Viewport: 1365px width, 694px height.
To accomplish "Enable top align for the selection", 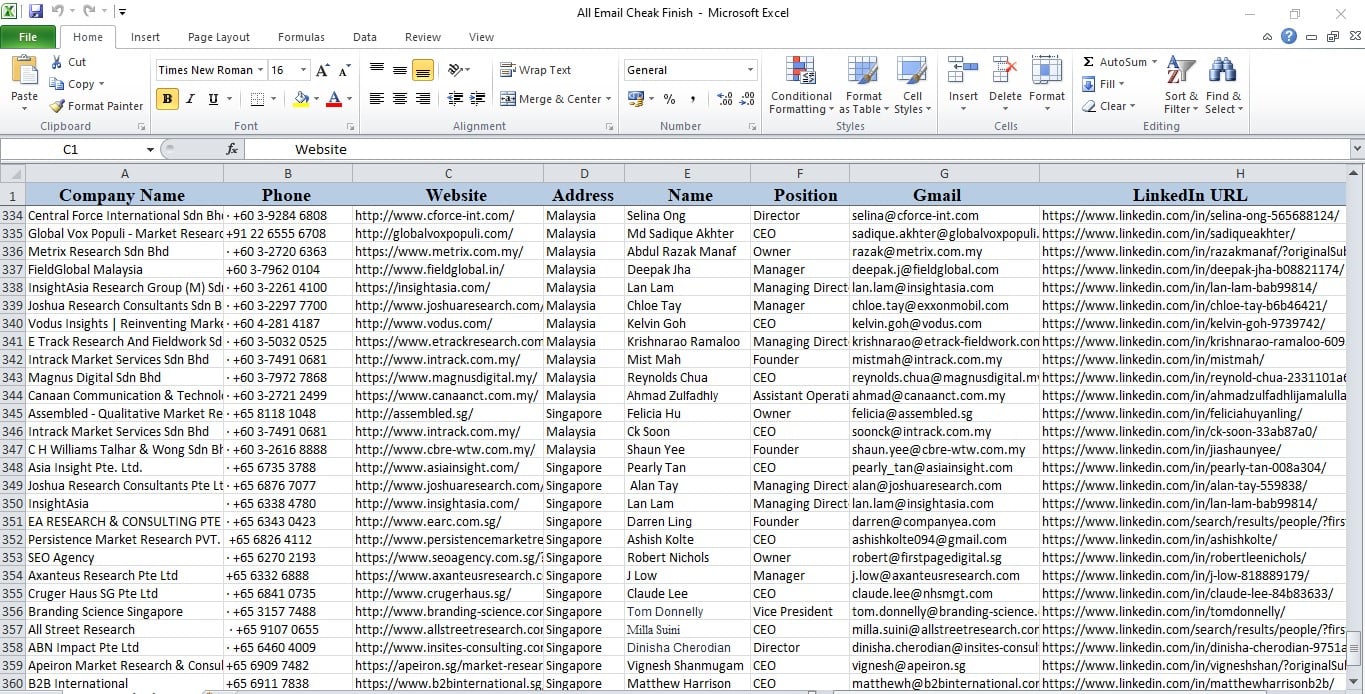I will (x=376, y=68).
